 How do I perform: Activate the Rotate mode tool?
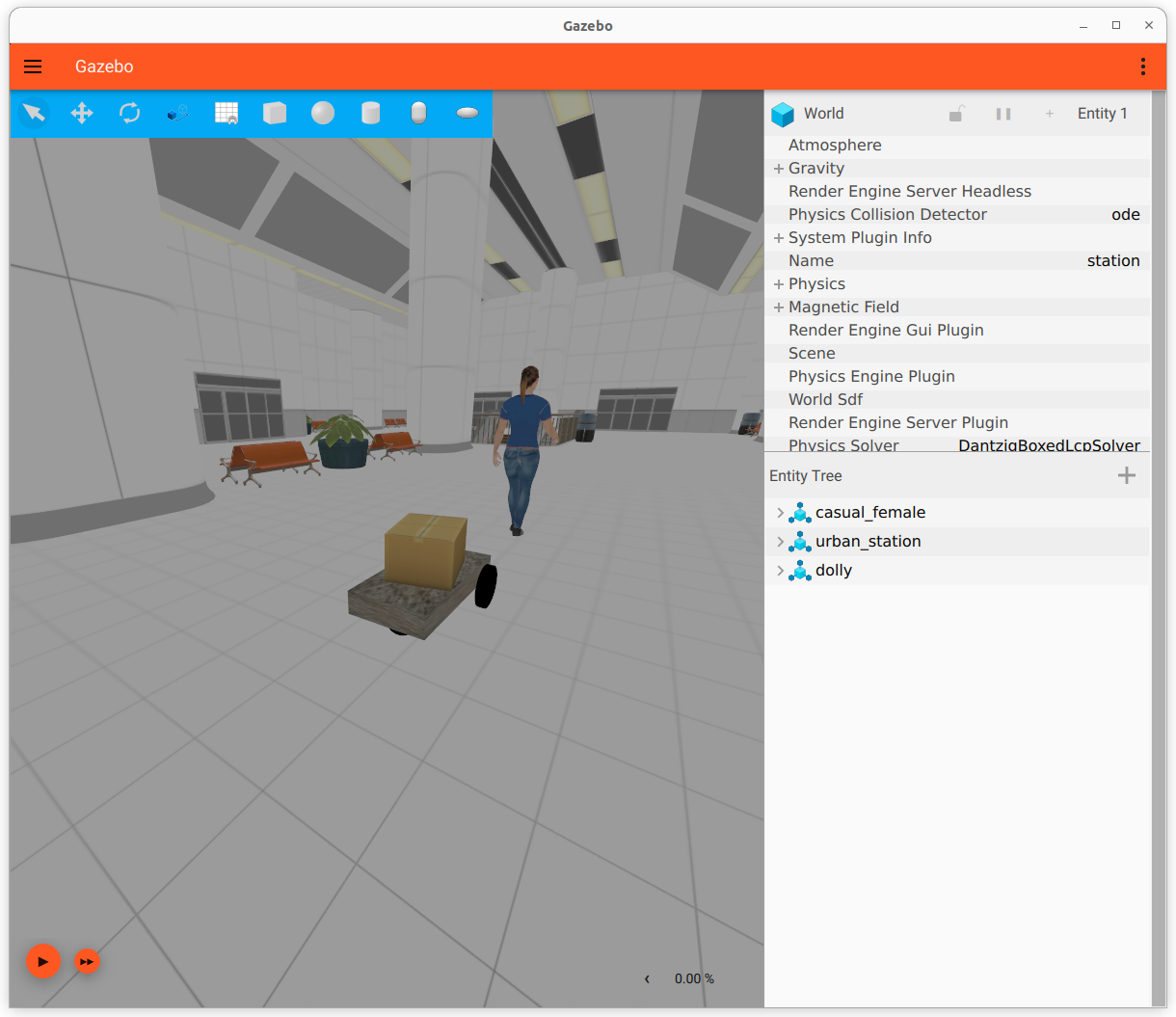click(130, 114)
